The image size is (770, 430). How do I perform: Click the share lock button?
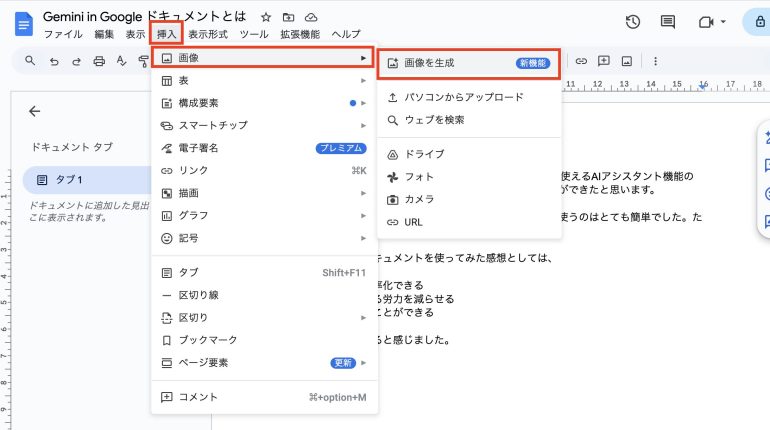[759, 22]
